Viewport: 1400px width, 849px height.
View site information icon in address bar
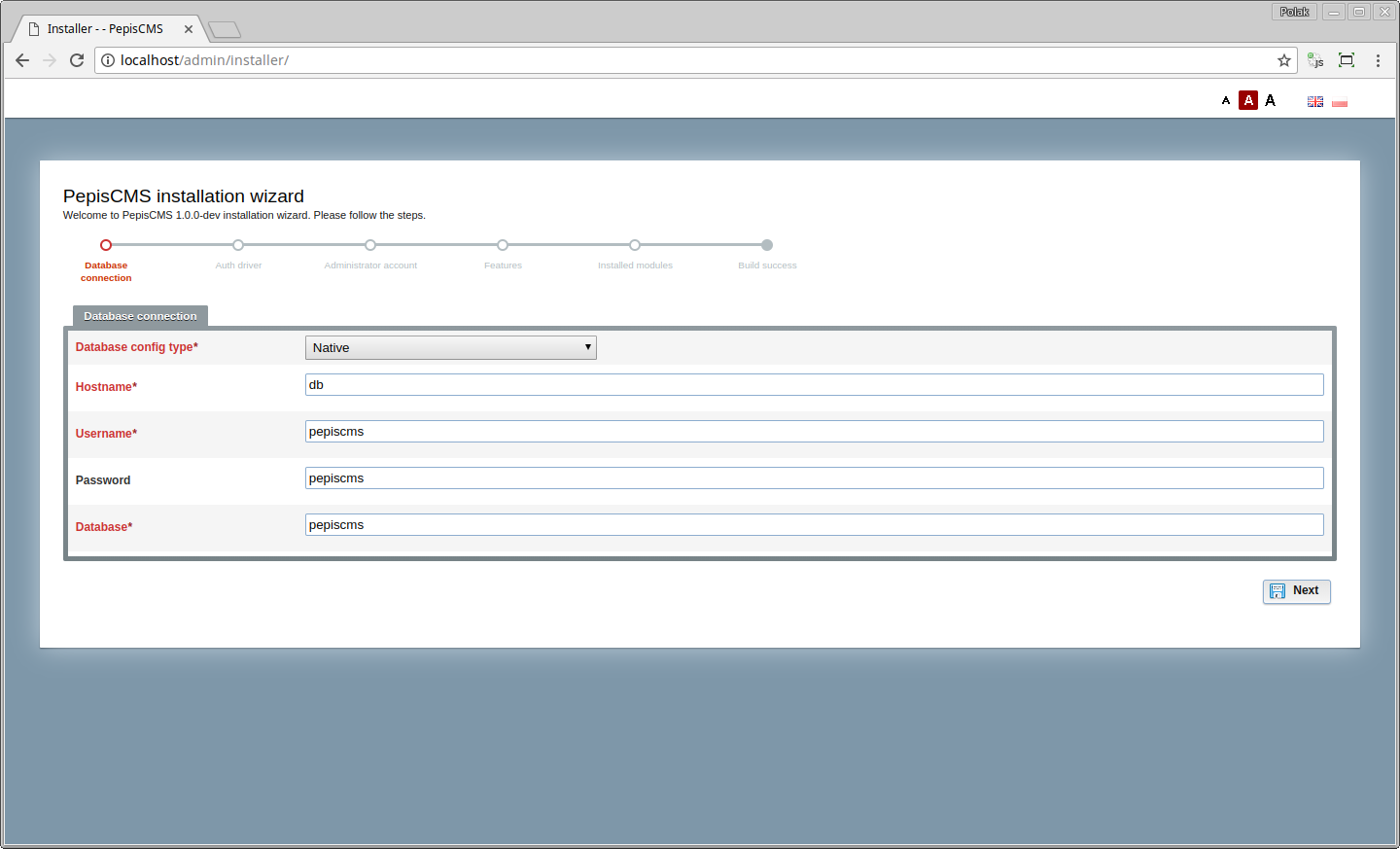(x=108, y=60)
